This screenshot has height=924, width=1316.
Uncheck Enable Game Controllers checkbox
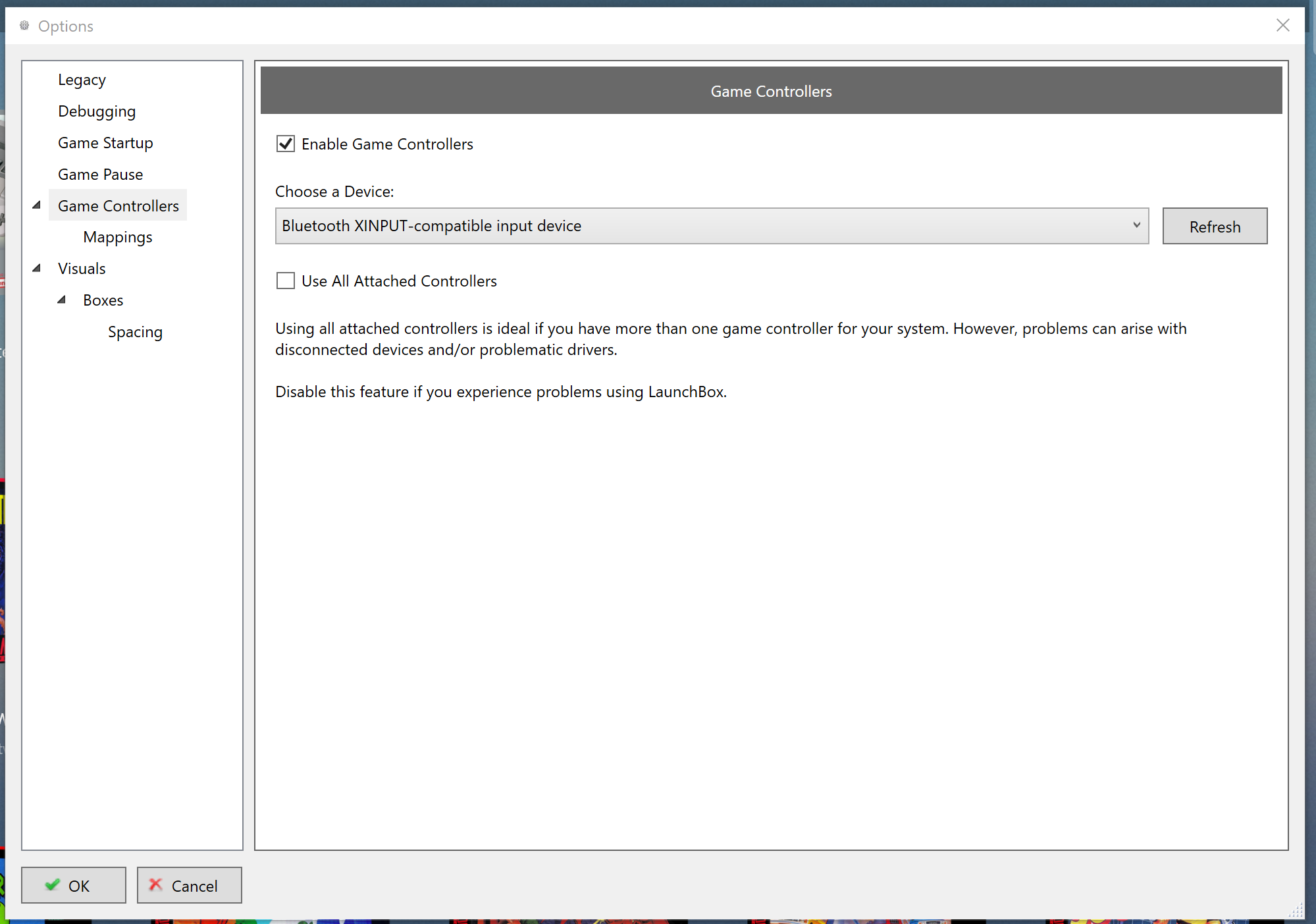click(285, 144)
